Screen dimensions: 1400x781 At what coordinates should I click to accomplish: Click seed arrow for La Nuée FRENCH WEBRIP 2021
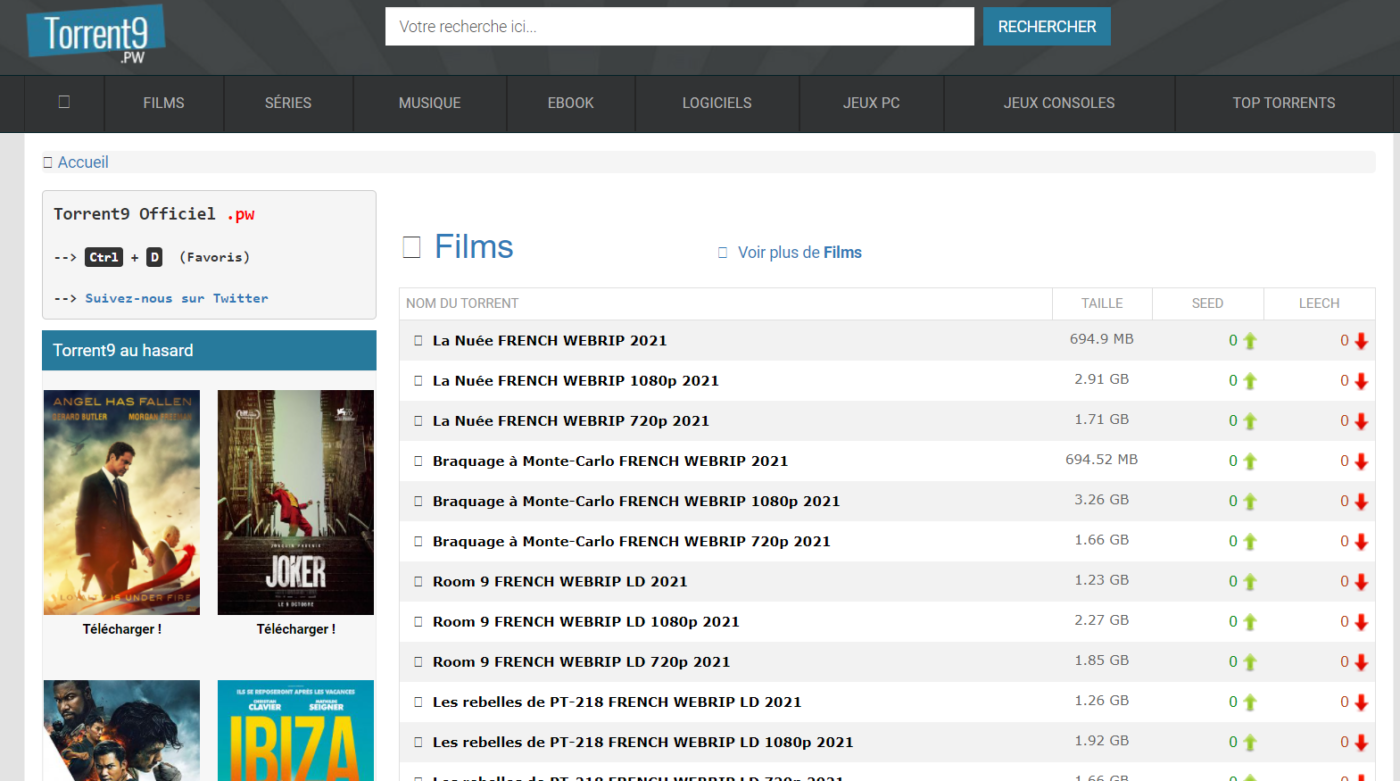[x=1250, y=341]
